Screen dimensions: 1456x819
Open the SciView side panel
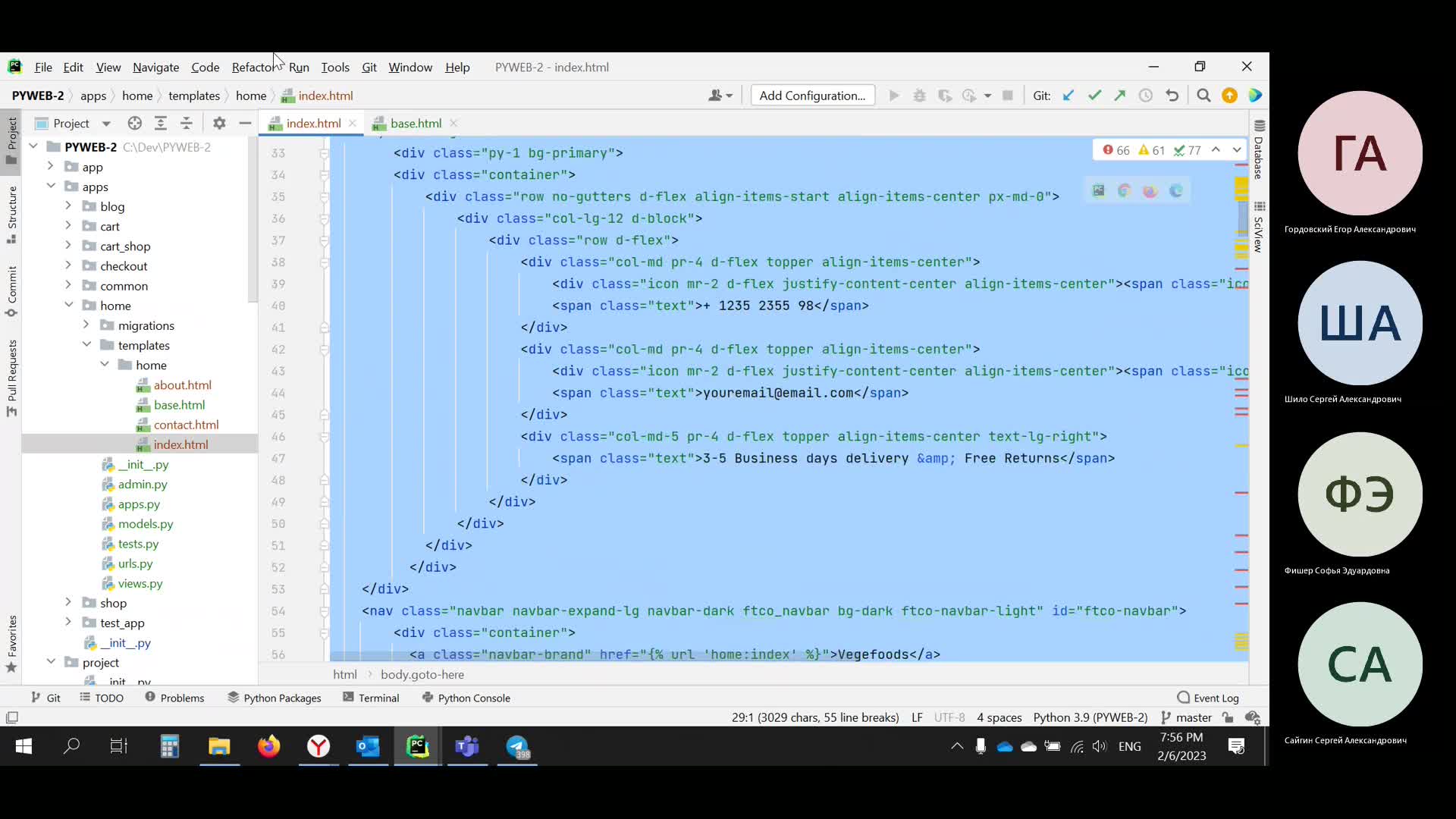tap(1259, 227)
